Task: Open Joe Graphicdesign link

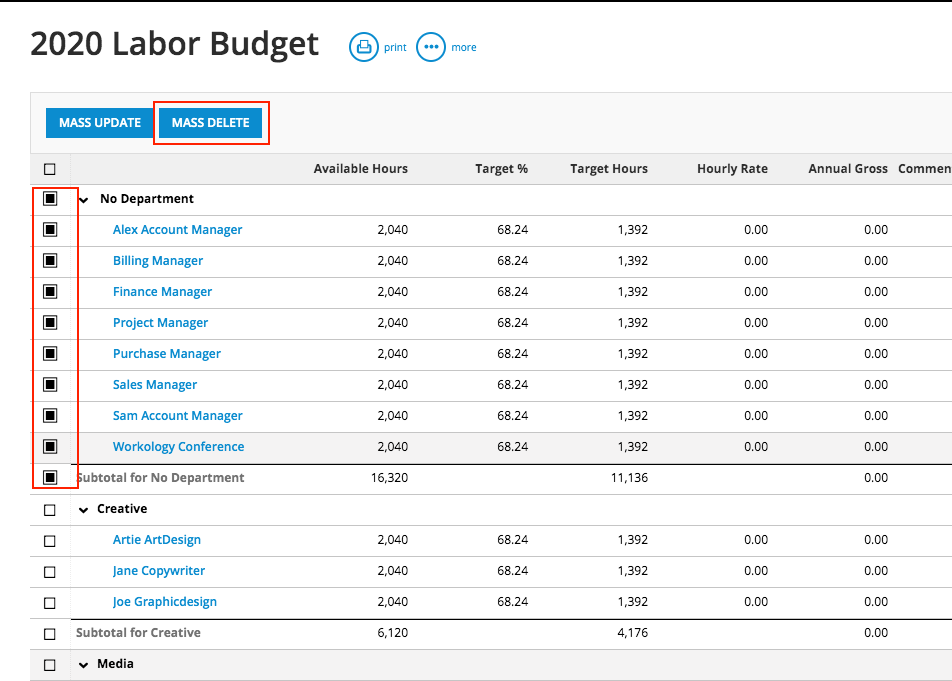Action: pos(165,601)
